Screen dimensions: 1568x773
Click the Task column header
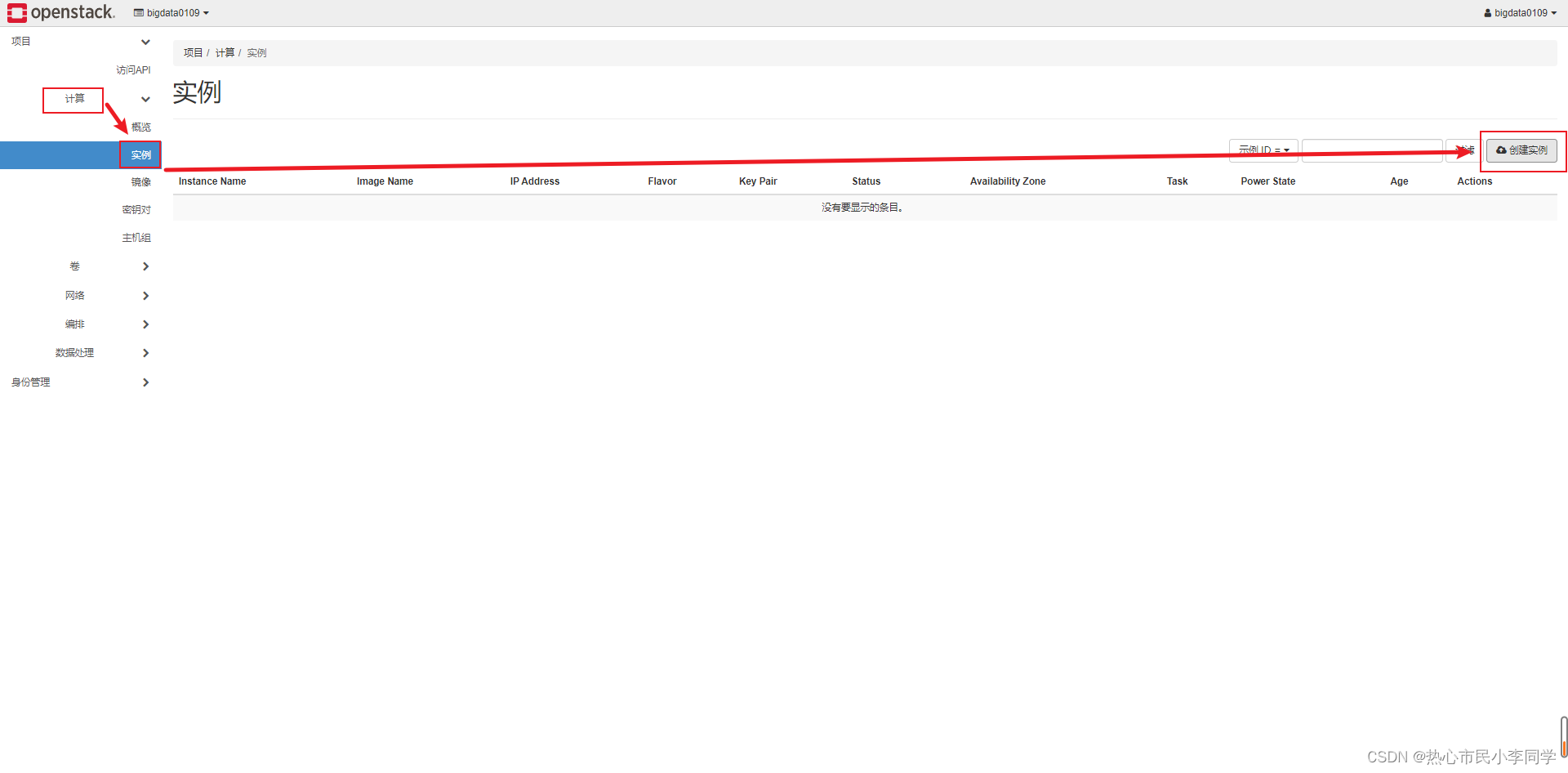click(1177, 181)
